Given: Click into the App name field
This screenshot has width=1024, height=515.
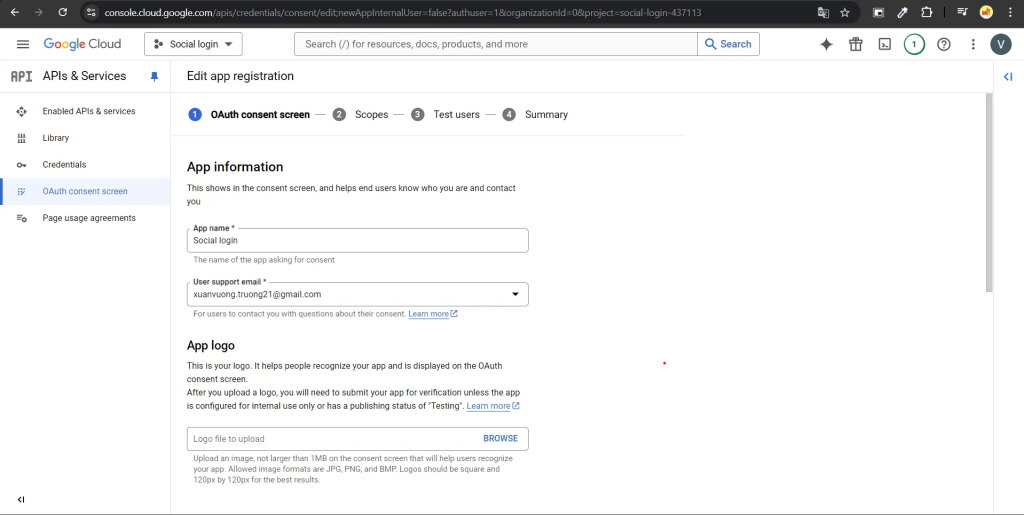Looking at the screenshot, I should [357, 241].
